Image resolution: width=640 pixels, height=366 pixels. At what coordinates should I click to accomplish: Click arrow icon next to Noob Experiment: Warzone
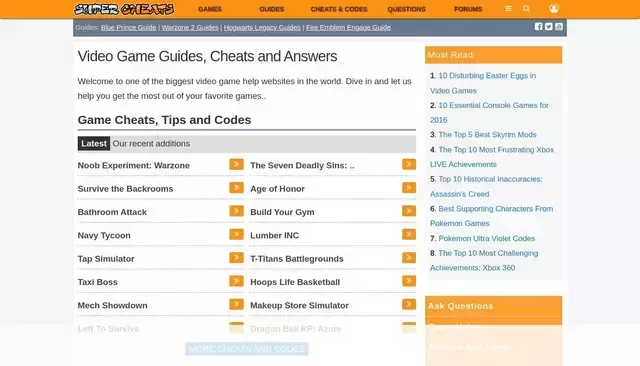236,164
